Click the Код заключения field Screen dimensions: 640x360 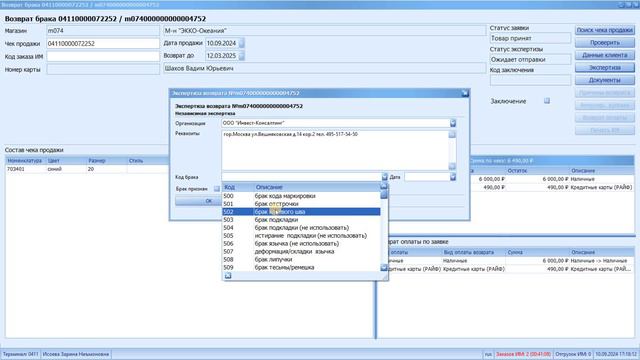pos(530,80)
